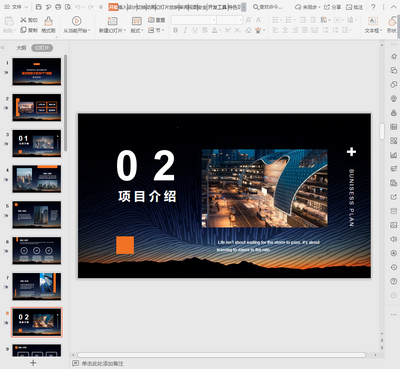Open Print Preview from quick access bar
This screenshot has height=369, width=400.
point(68,7)
